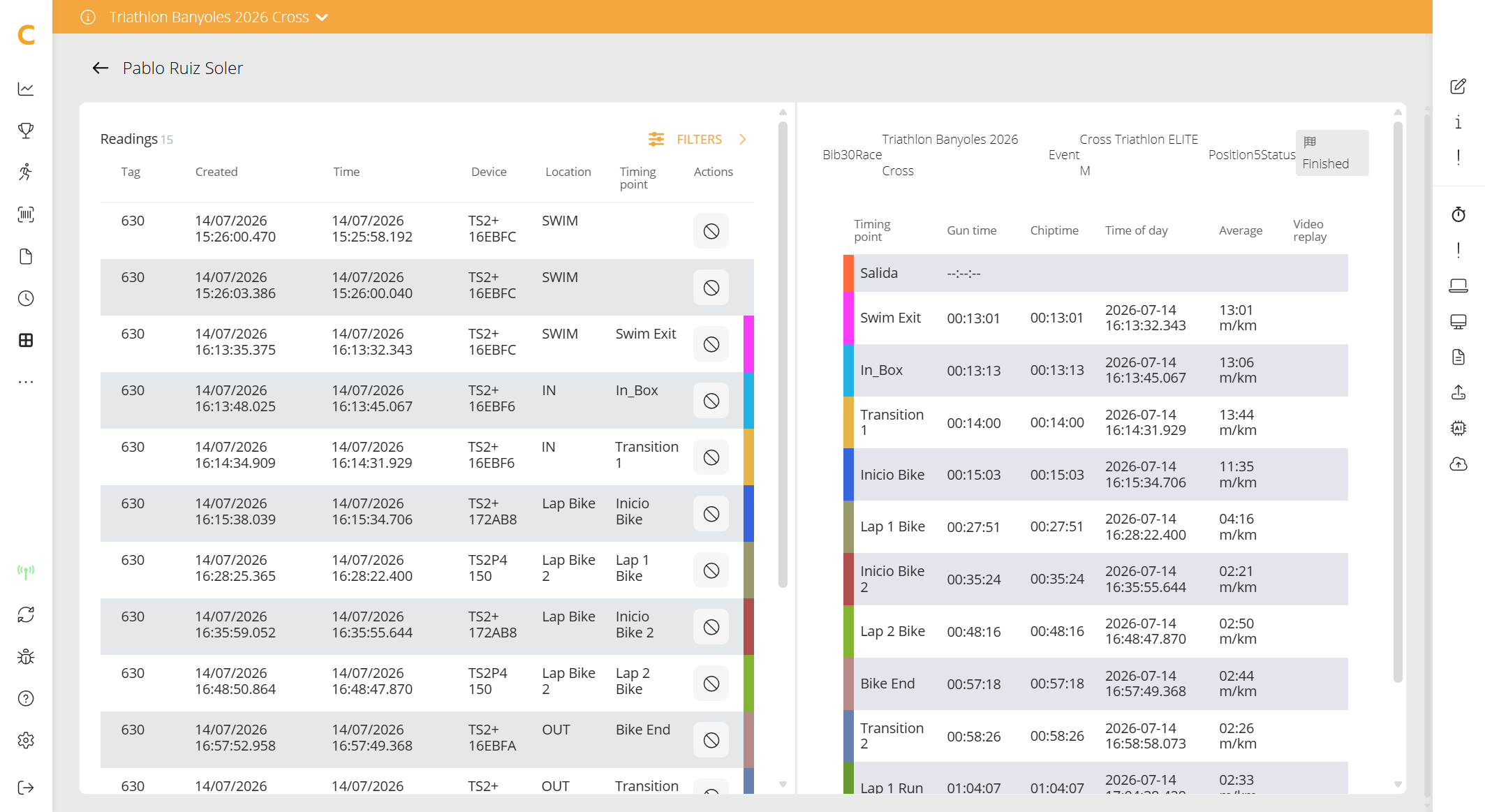Image resolution: width=1485 pixels, height=812 pixels.
Task: Open the settings gear in sidebar
Action: tap(26, 740)
